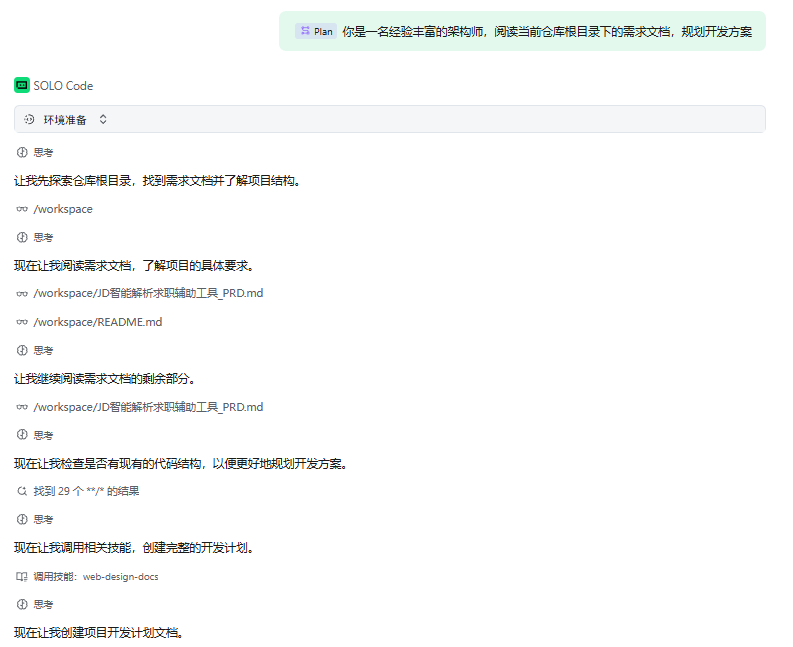This screenshot has height=647, width=793.
Task: Open PRD.md link directly above README.md
Action: point(148,293)
